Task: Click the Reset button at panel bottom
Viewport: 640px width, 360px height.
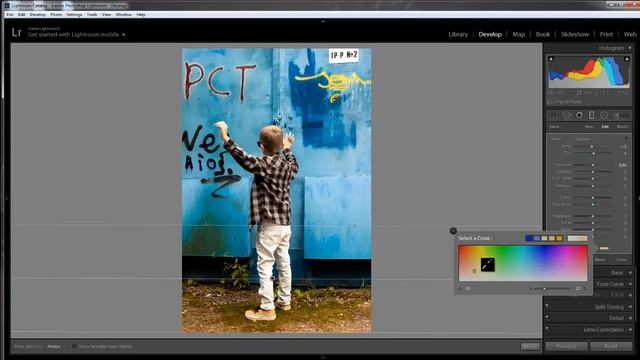Action: click(611, 346)
